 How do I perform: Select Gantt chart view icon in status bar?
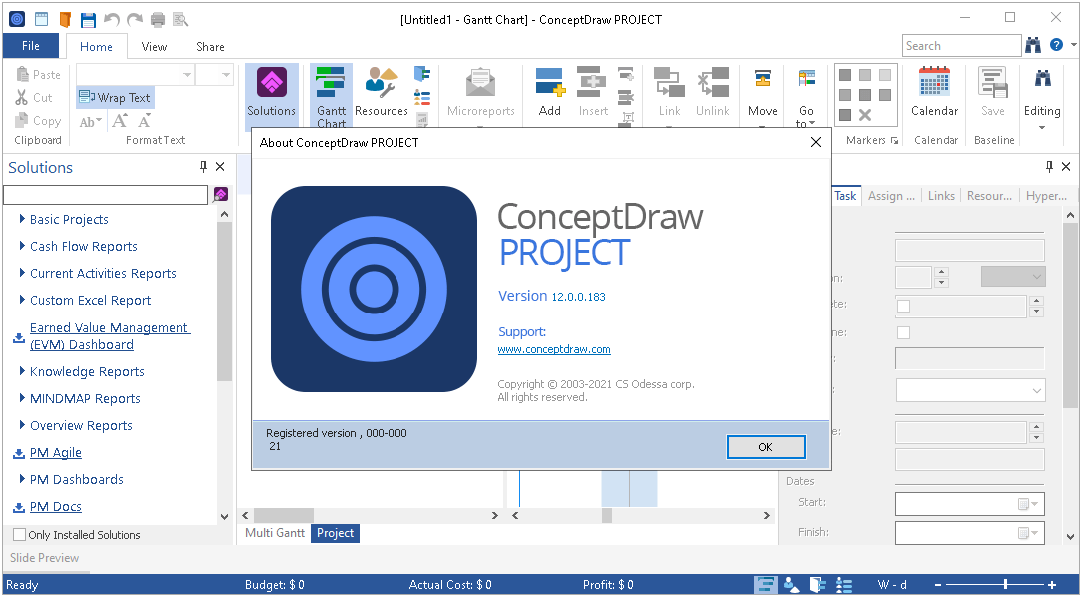pos(765,585)
